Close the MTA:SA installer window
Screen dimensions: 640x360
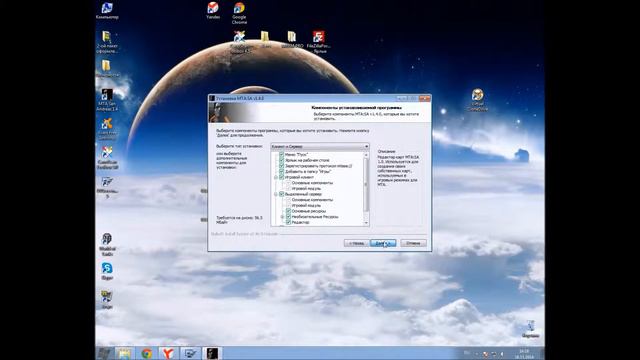424,98
